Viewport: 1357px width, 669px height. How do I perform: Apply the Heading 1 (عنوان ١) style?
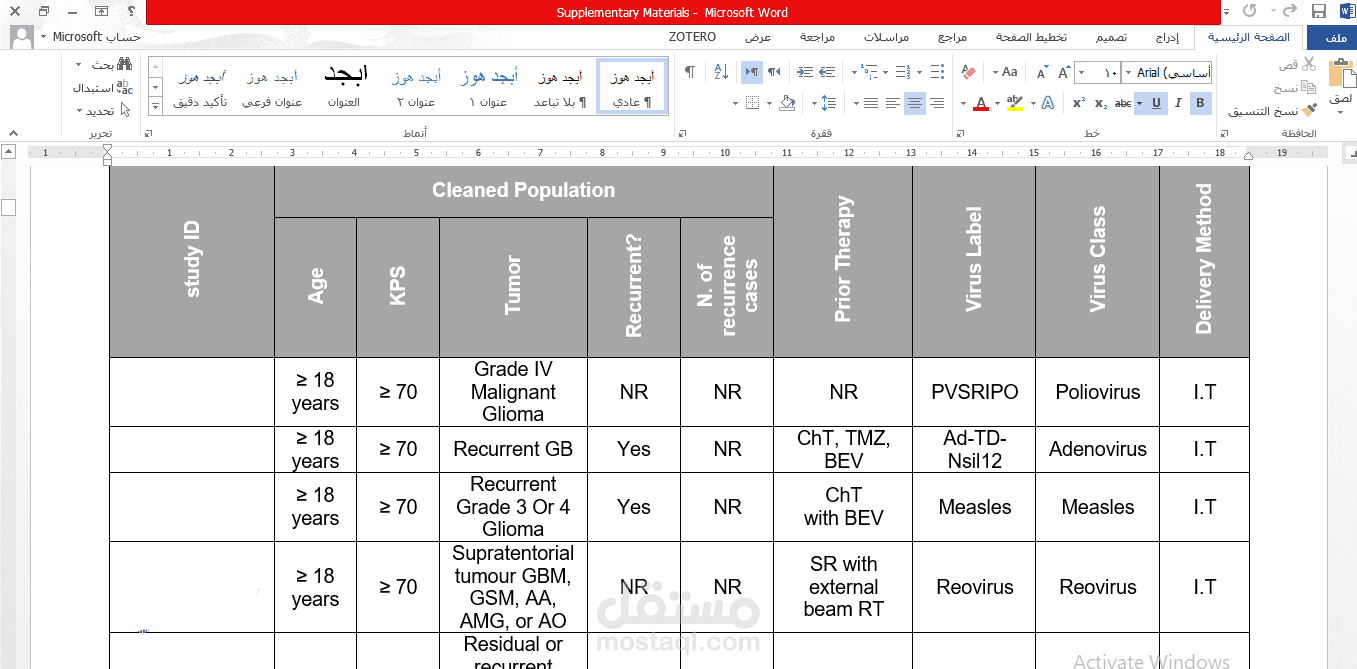(489, 87)
